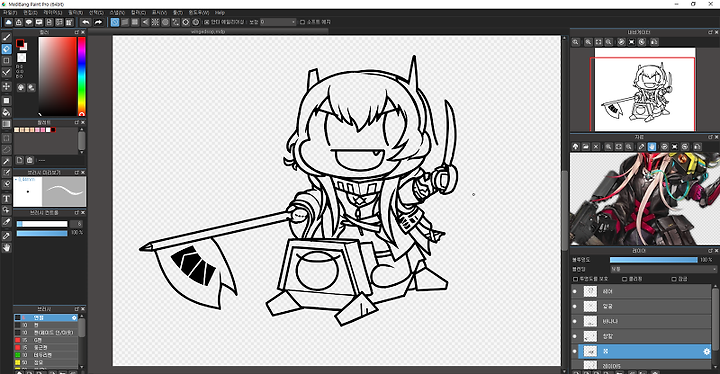The width and height of the screenshot is (720, 374).
Task: Open the 파일 (File) menu
Action: (10, 13)
